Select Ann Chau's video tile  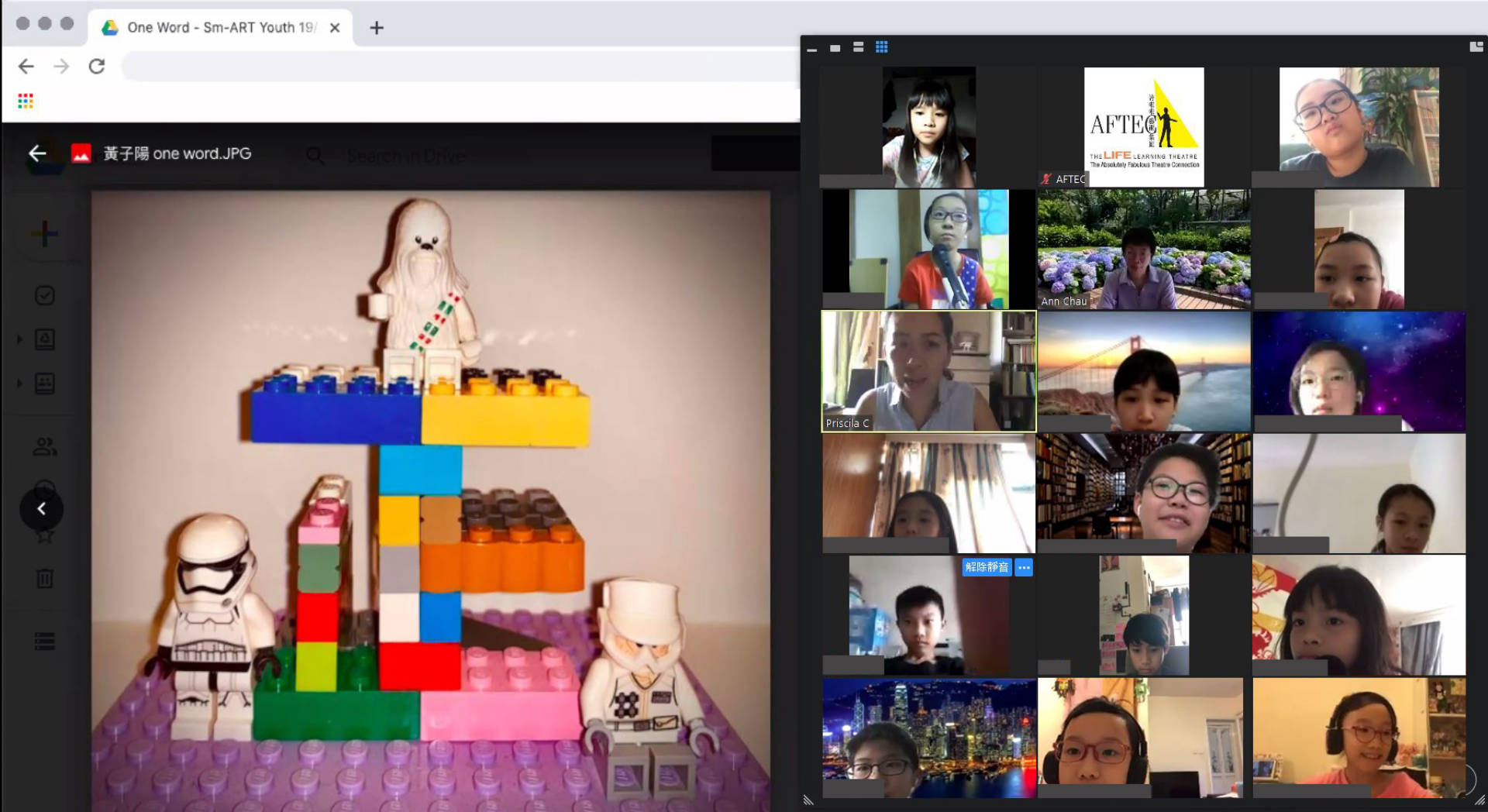pyautogui.click(x=1144, y=249)
